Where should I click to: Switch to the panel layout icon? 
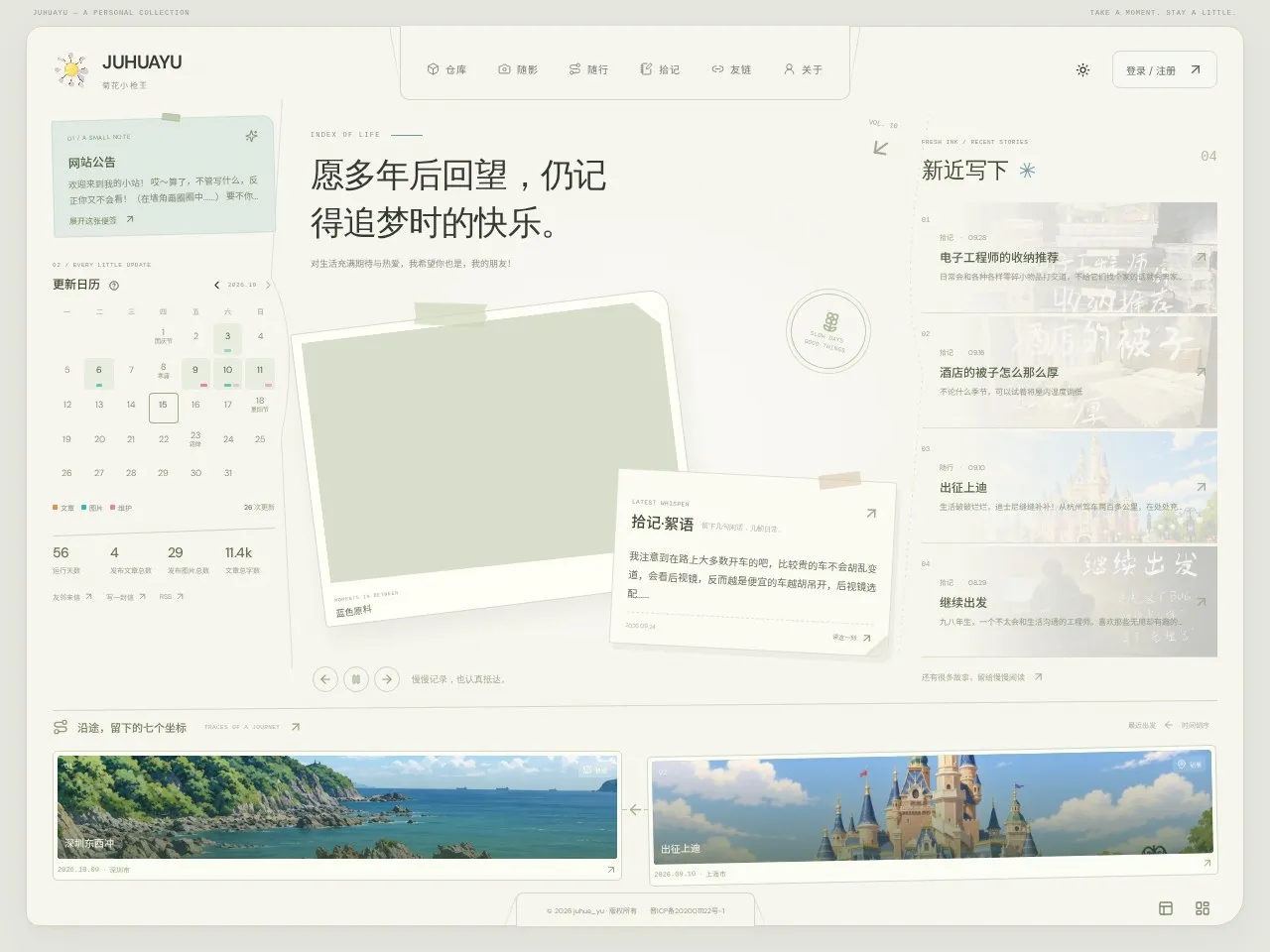tap(1166, 908)
